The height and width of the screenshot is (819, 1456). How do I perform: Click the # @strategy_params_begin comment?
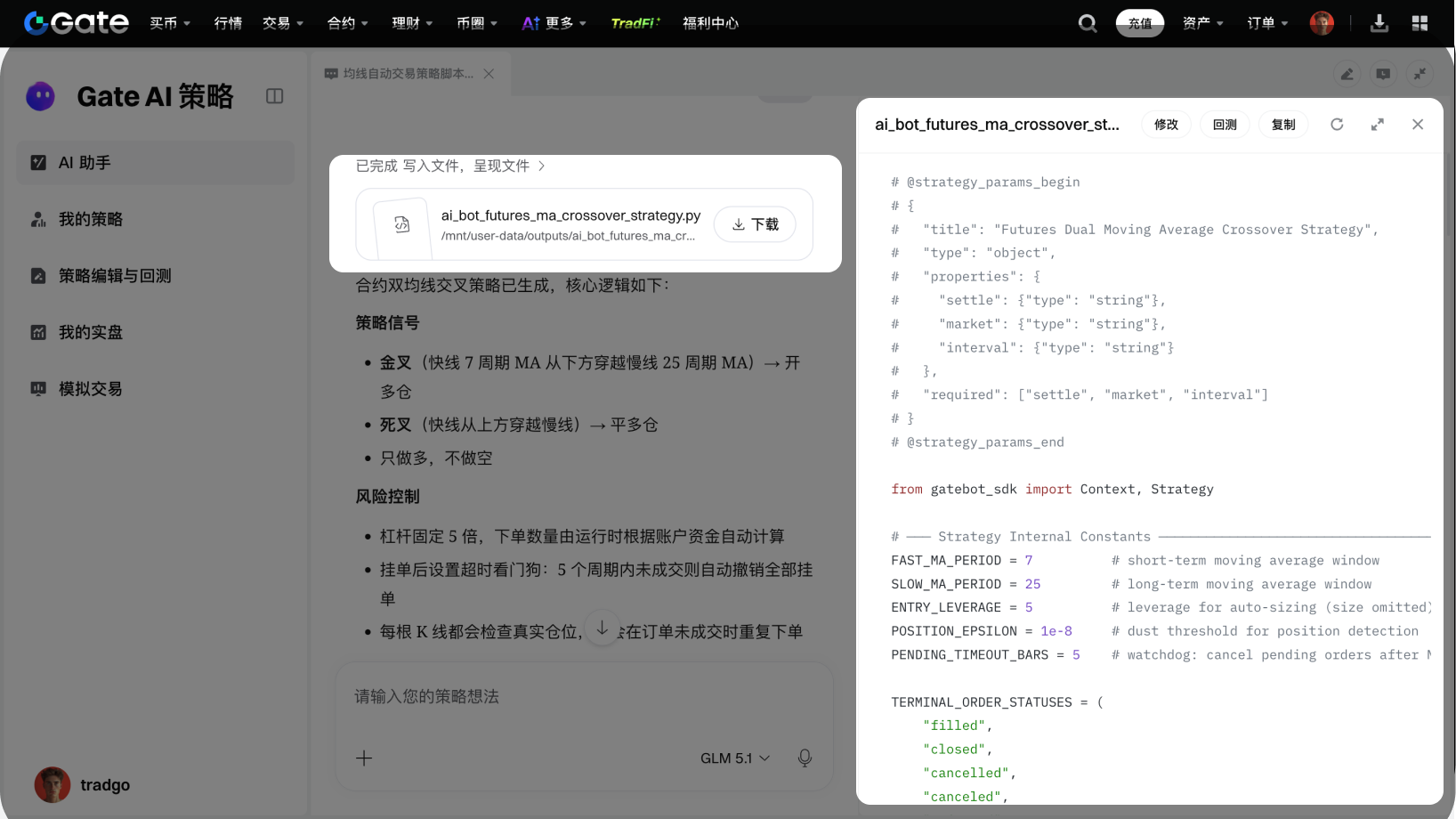[985, 182]
